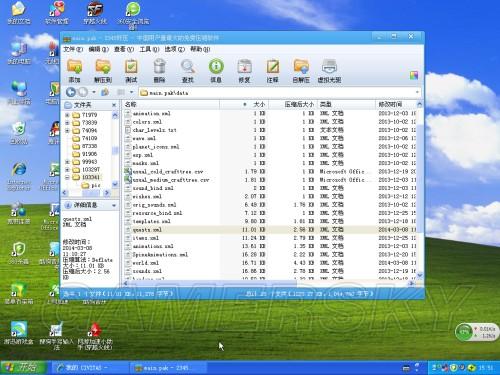This screenshot has width=500, height=375.
Task: Collapse the 详细信息 details panel arrow
Action: tap(114, 205)
